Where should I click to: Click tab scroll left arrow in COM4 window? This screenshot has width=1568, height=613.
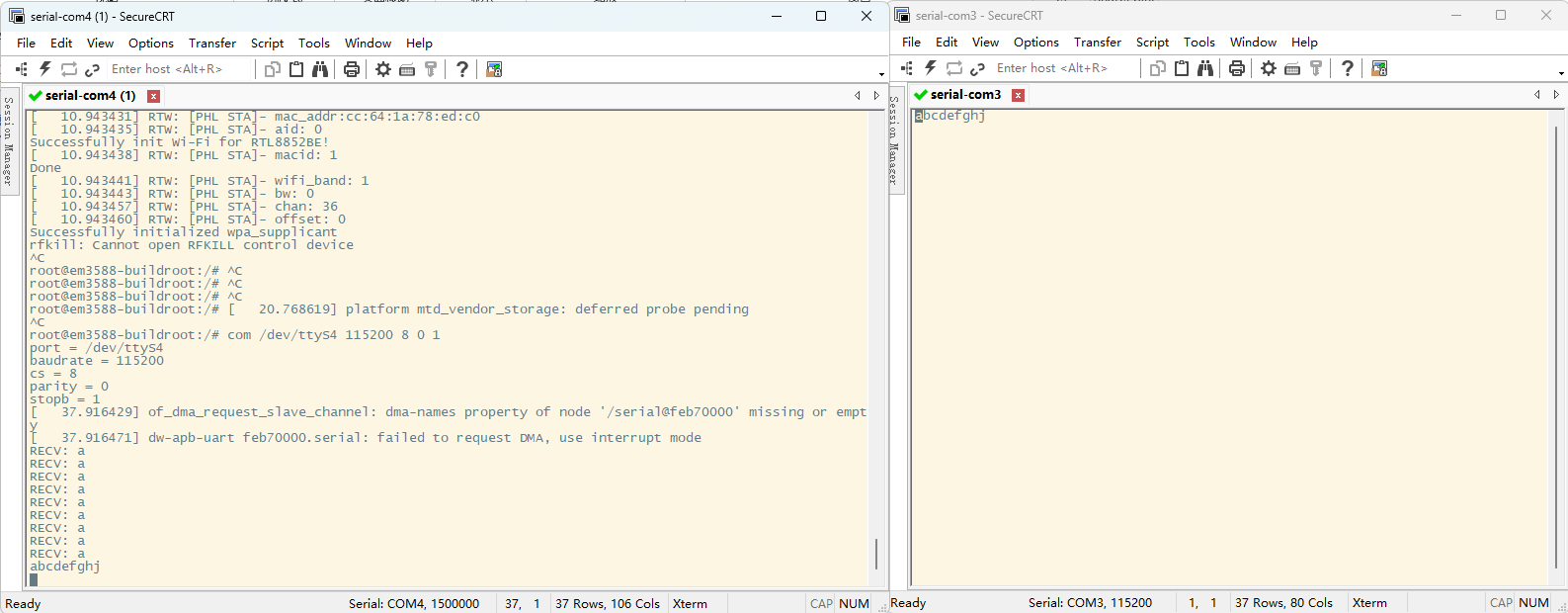click(x=858, y=96)
